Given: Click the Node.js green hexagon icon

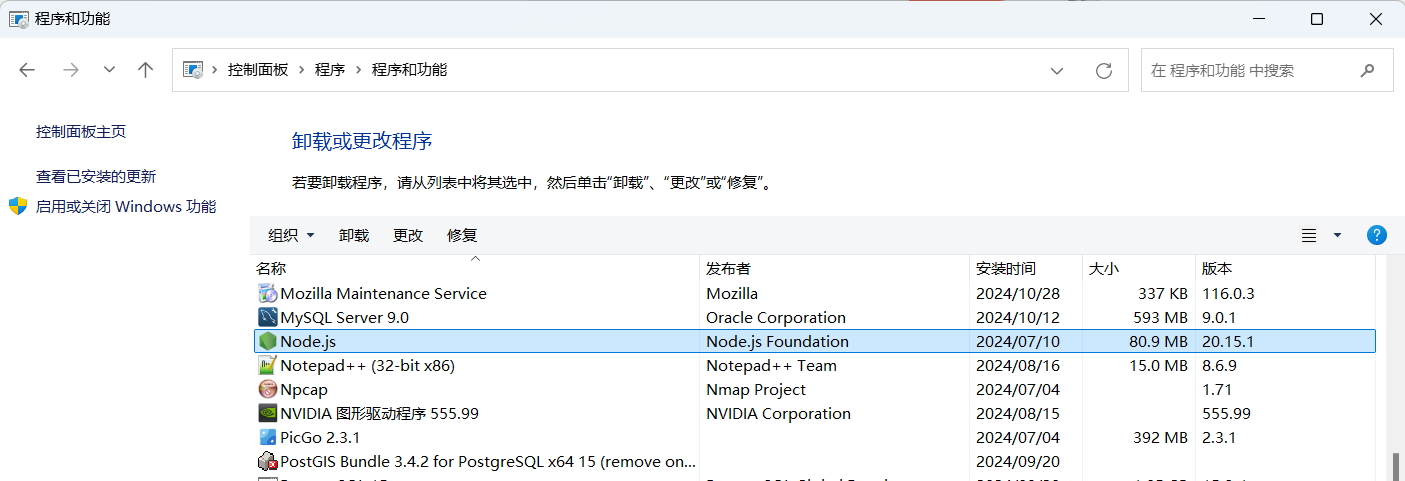Looking at the screenshot, I should 267,342.
